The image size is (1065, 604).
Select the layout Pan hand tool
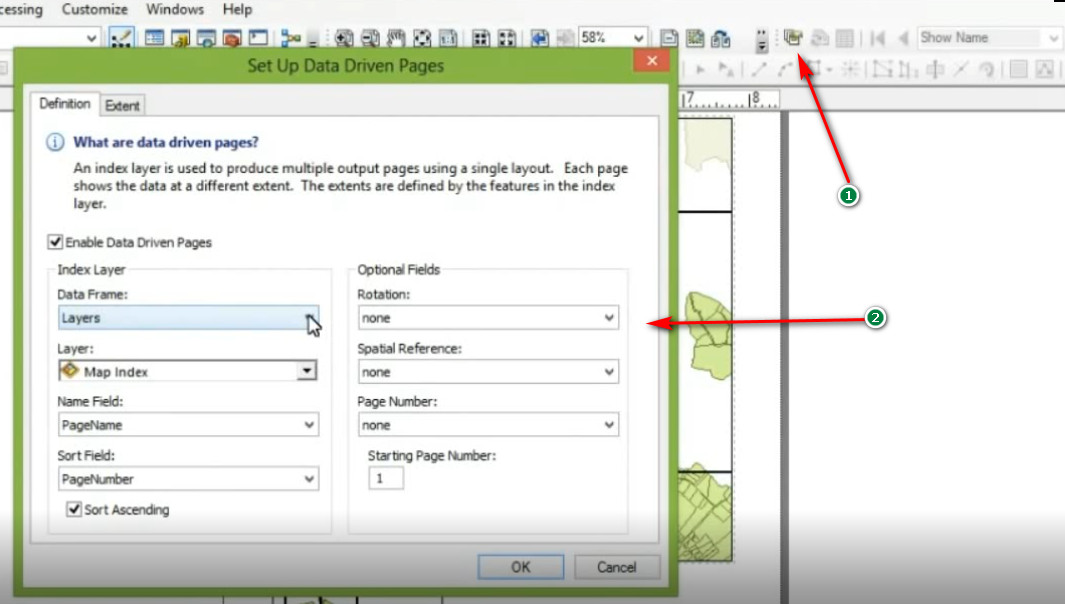coord(396,38)
